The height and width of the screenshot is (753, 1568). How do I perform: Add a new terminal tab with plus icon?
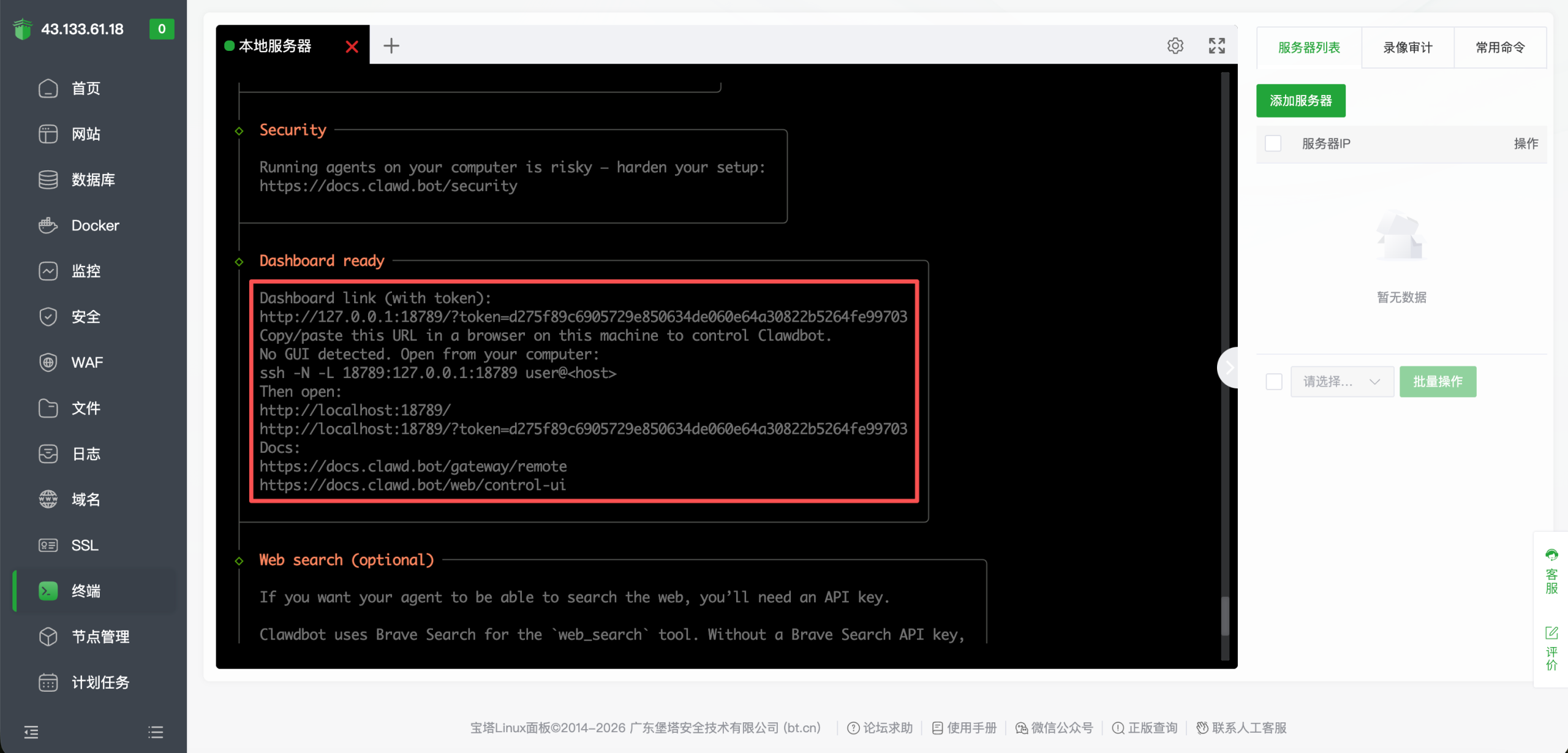click(x=391, y=46)
